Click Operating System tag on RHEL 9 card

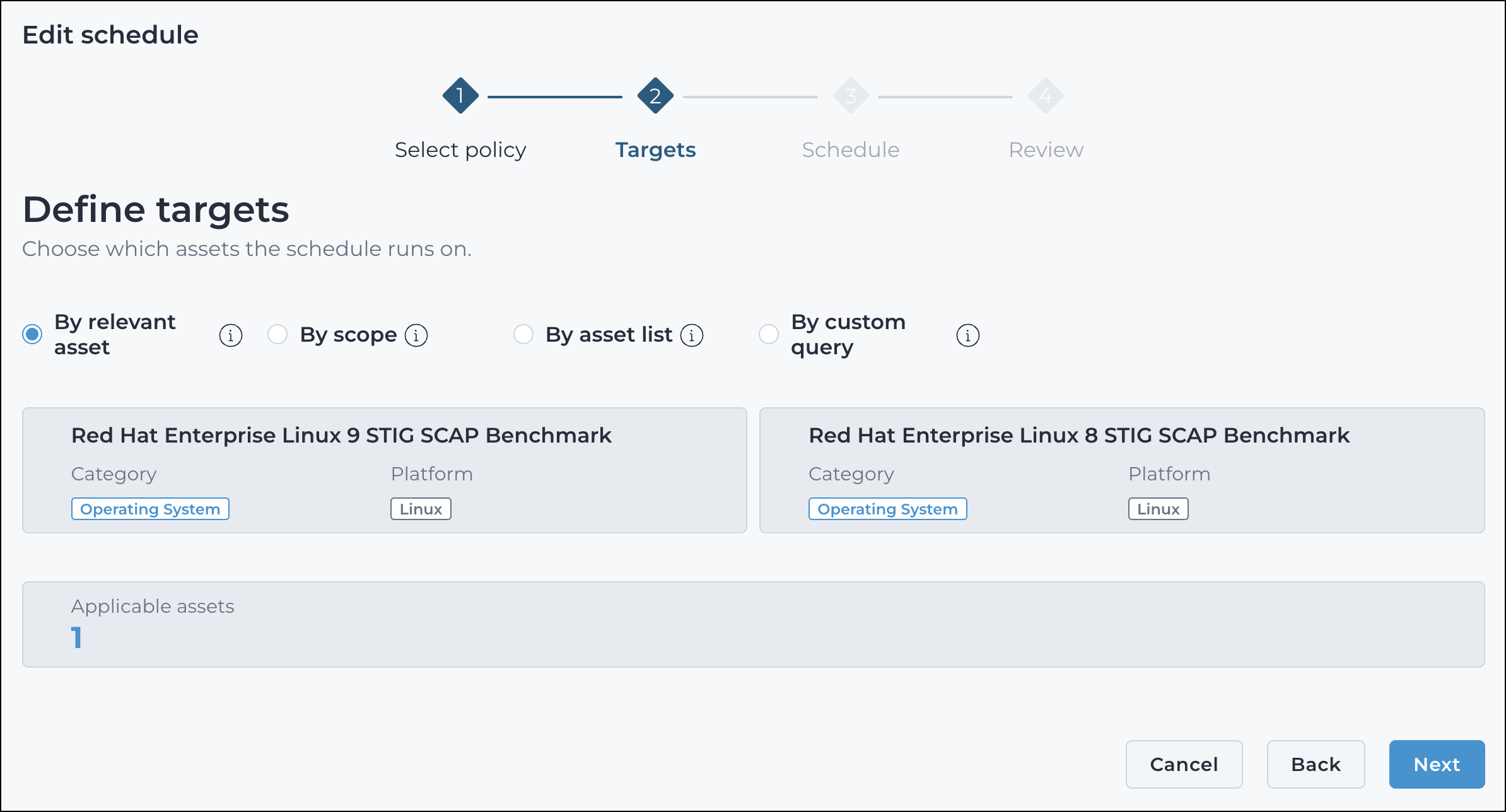150,509
